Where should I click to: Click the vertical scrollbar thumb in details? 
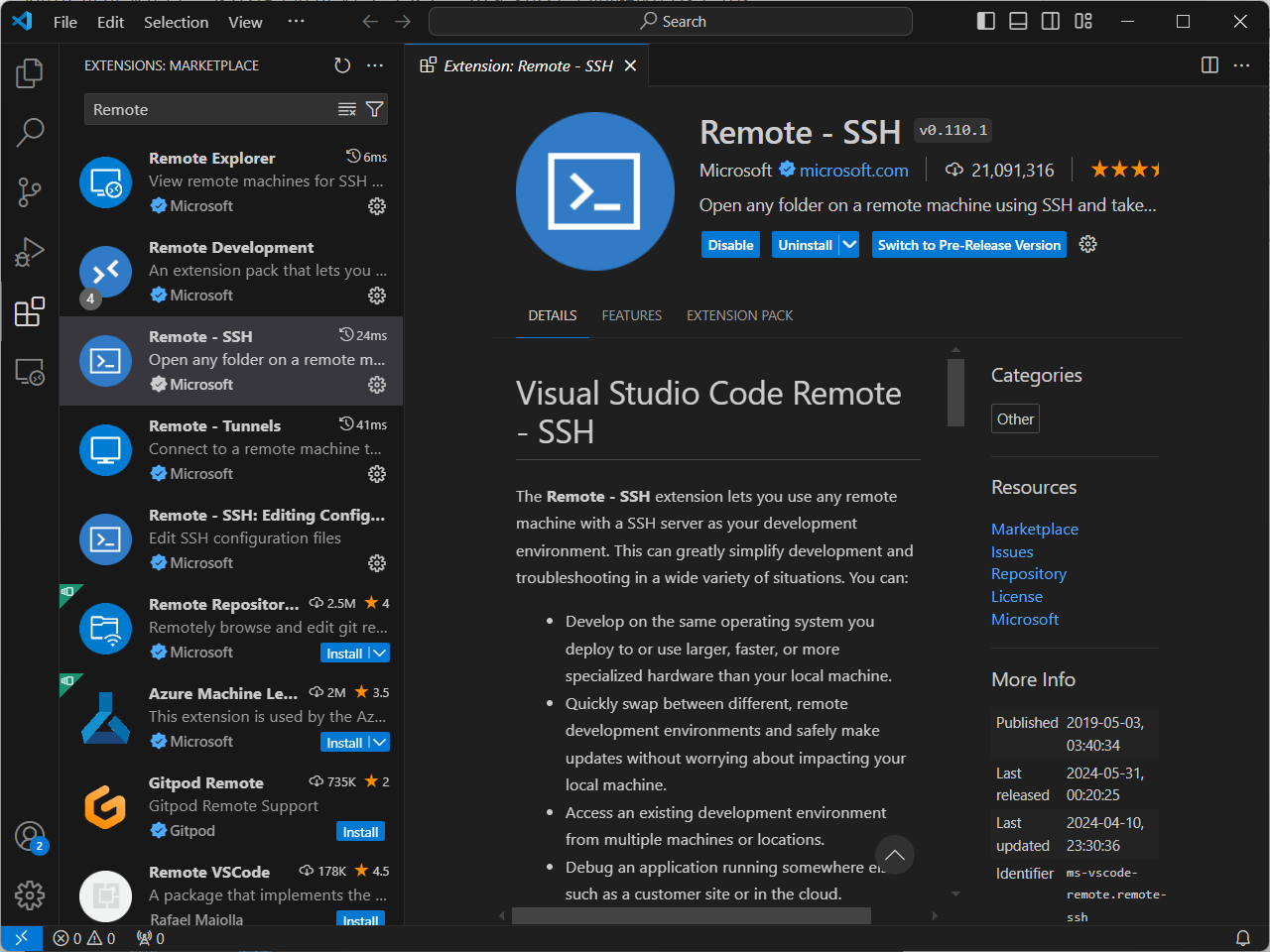956,393
